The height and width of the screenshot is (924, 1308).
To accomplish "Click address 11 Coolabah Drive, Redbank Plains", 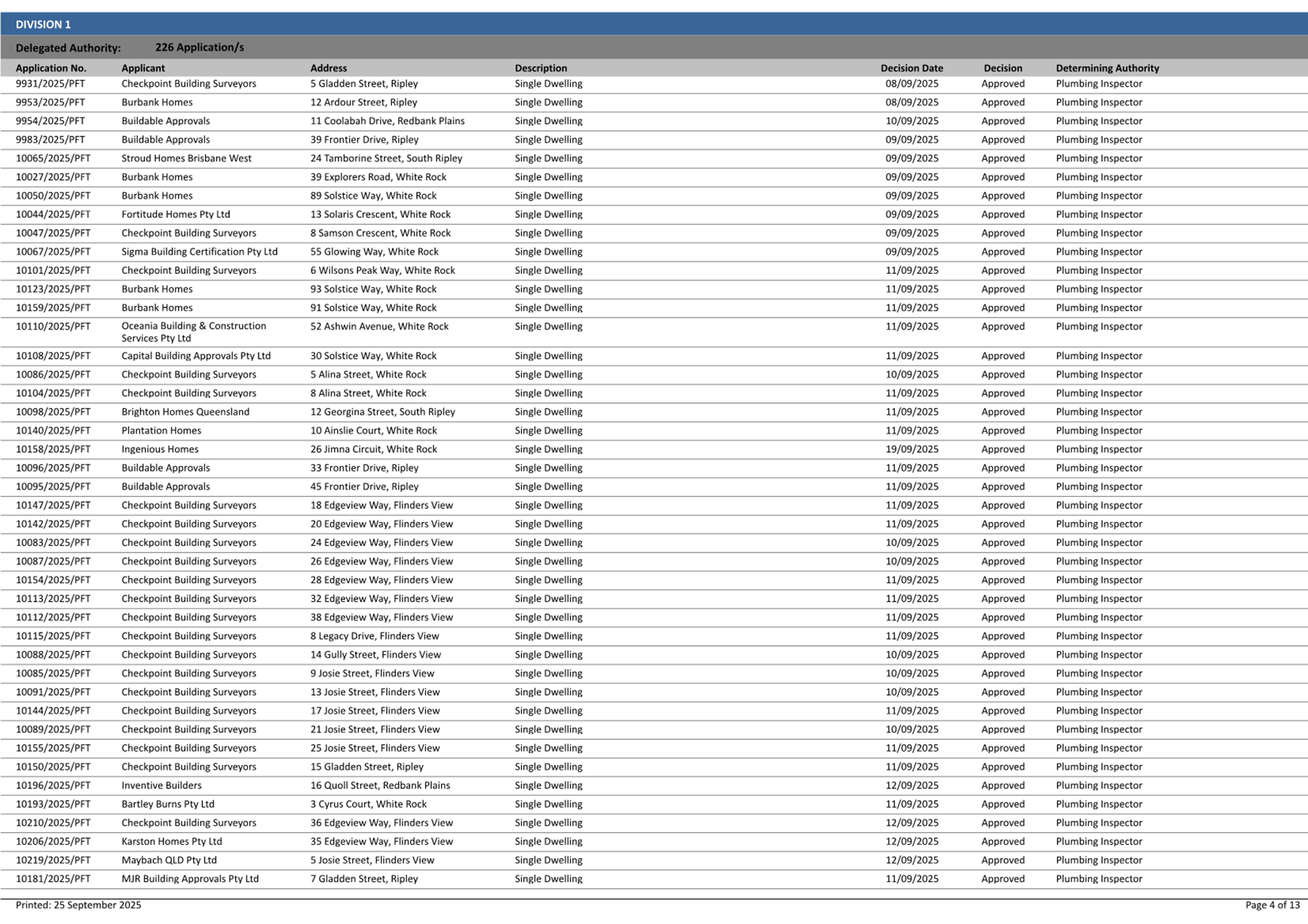I will point(387,121).
